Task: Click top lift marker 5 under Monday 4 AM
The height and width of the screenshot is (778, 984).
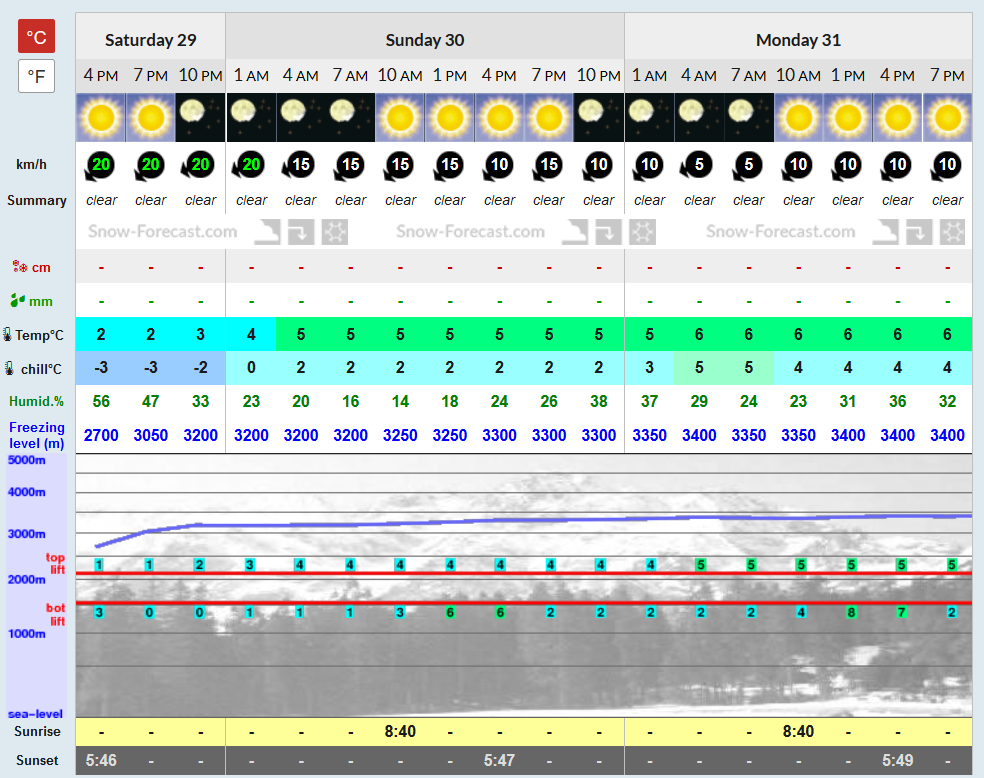Action: [701, 565]
